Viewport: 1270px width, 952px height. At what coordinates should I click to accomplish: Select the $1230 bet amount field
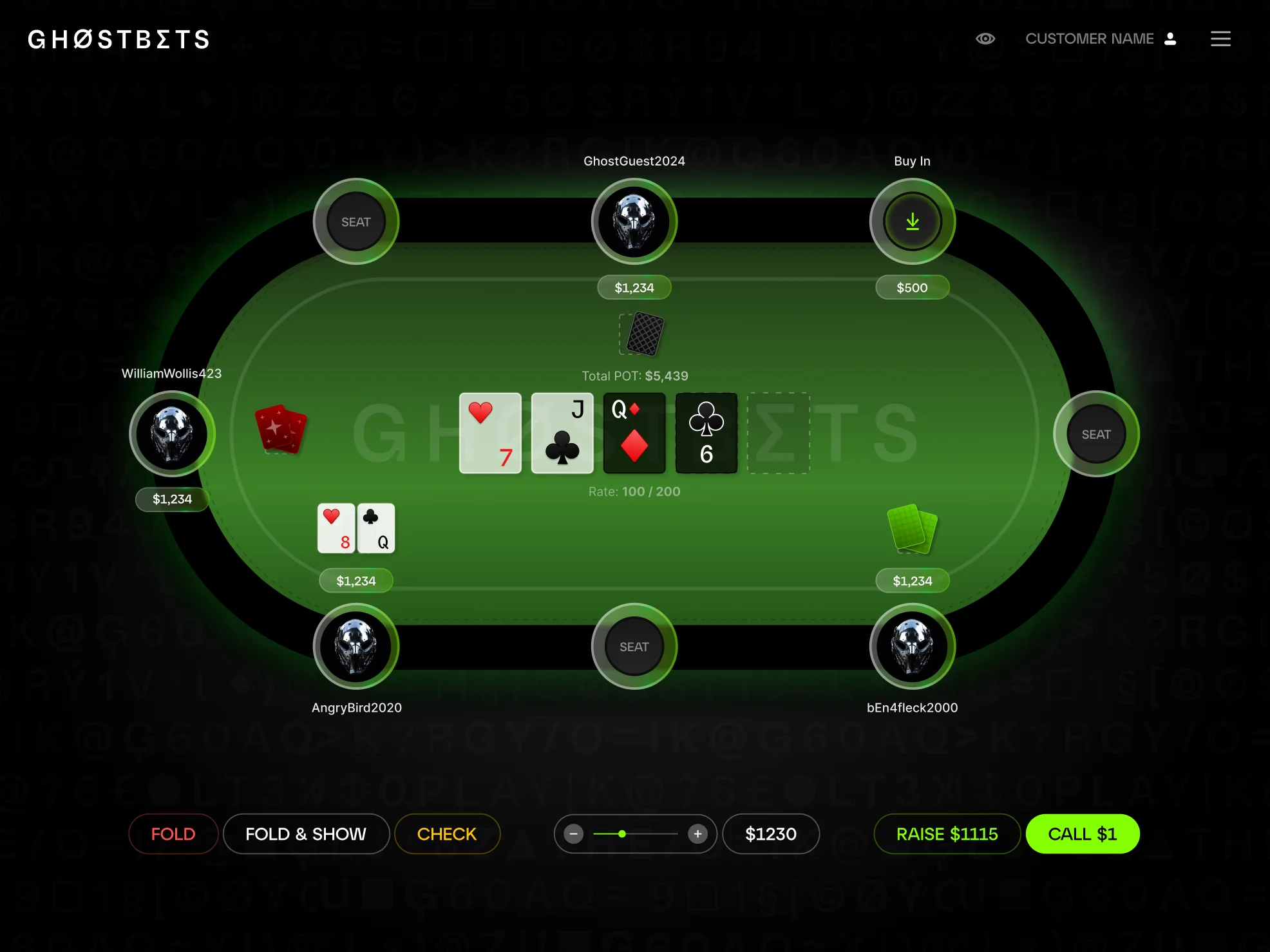coord(771,834)
